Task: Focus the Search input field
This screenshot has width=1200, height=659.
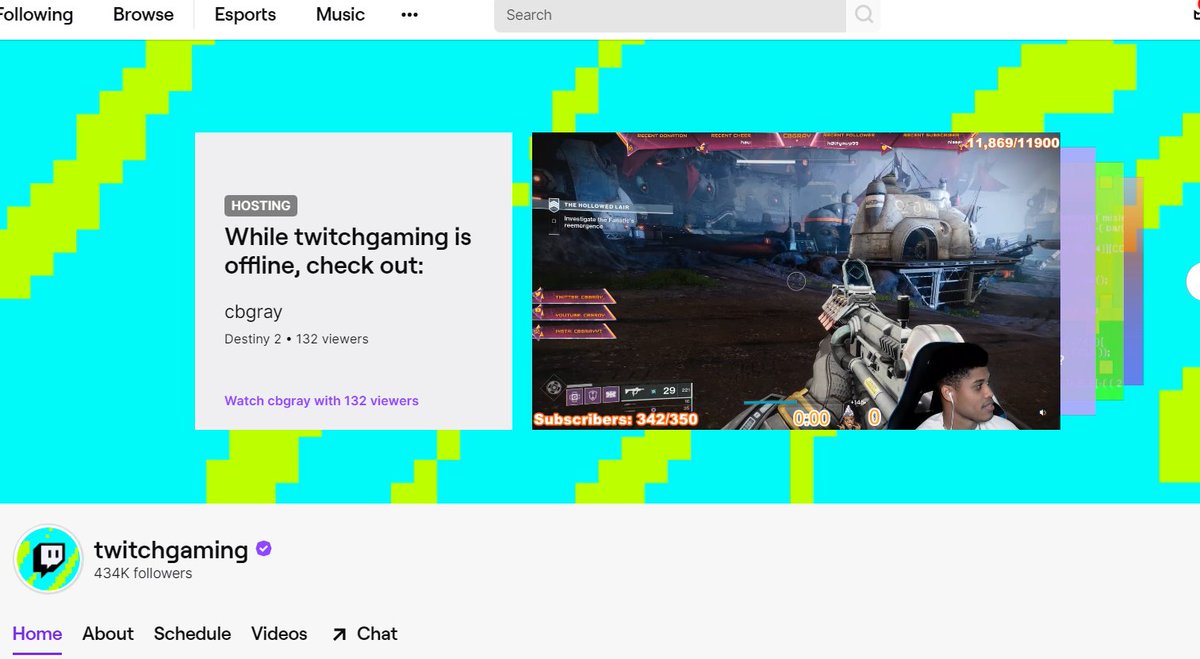Action: [x=670, y=15]
